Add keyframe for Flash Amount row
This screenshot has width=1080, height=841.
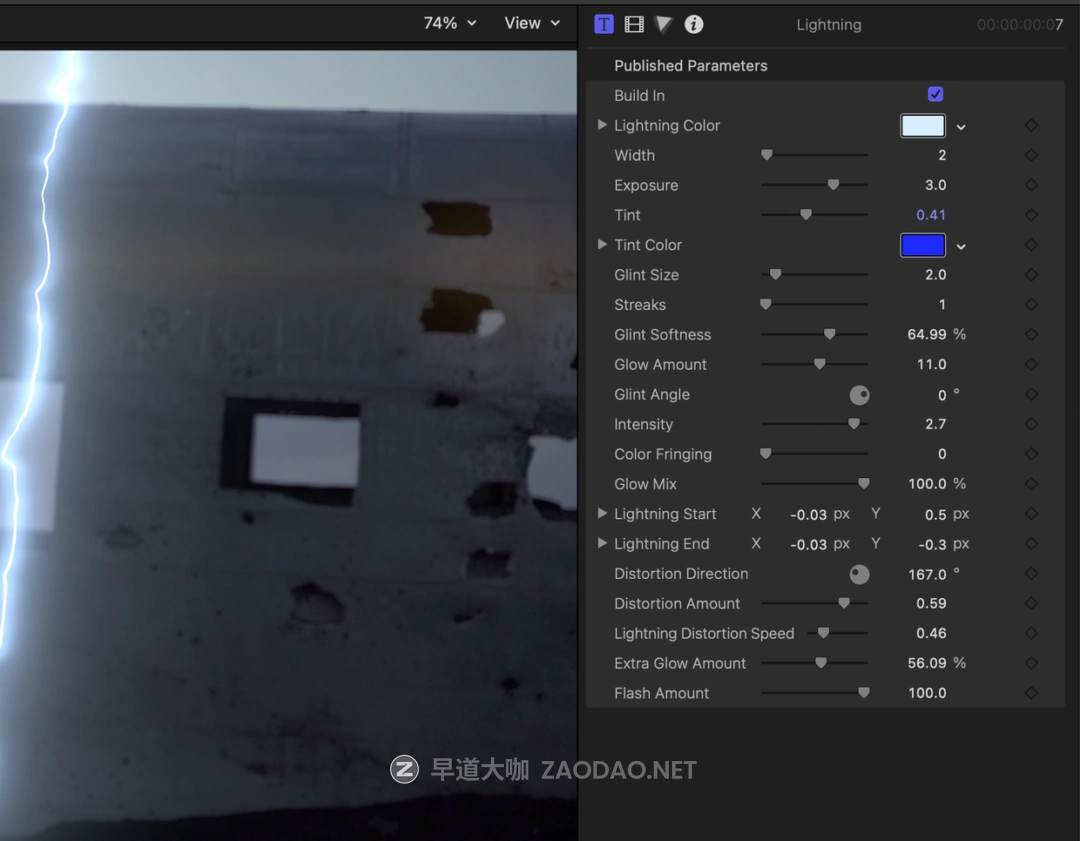(1031, 693)
